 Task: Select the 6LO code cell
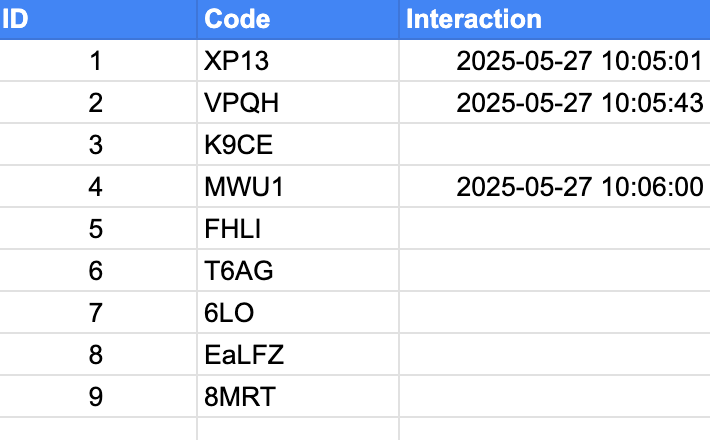point(298,312)
